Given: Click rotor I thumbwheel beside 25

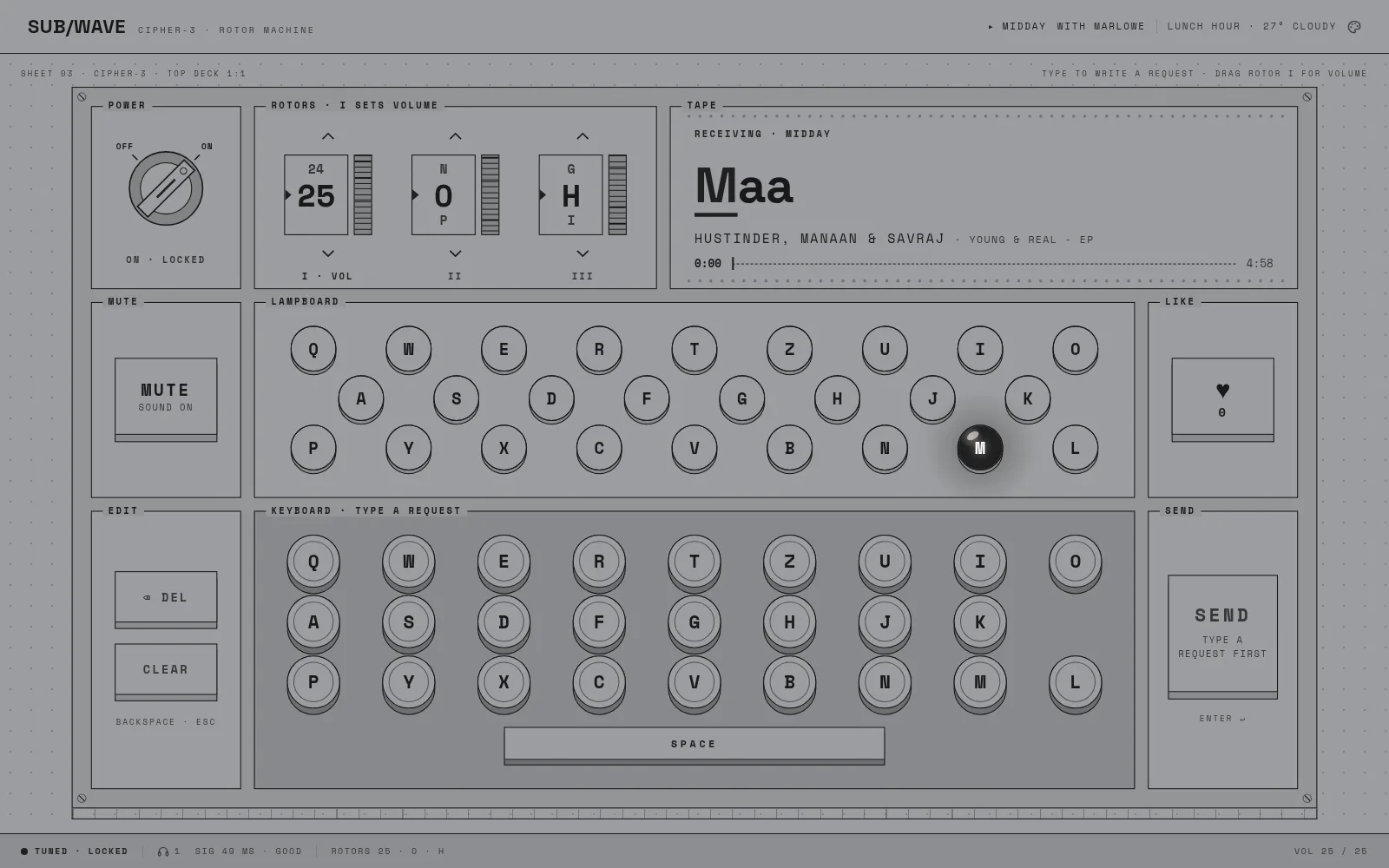Looking at the screenshot, I should click(x=363, y=194).
